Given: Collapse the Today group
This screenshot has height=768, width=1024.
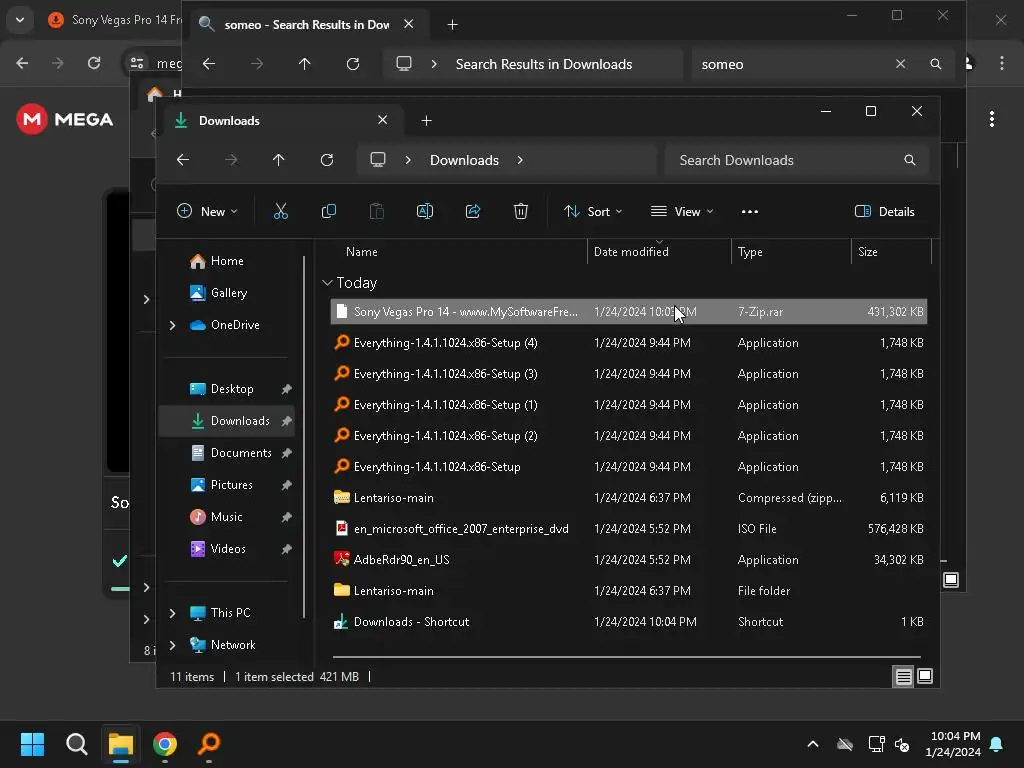Looking at the screenshot, I should tap(327, 283).
